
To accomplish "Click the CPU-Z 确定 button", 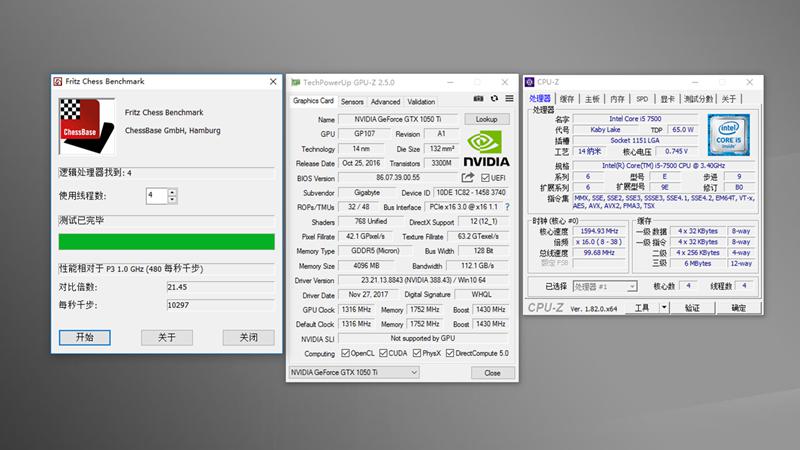I will click(x=739, y=308).
